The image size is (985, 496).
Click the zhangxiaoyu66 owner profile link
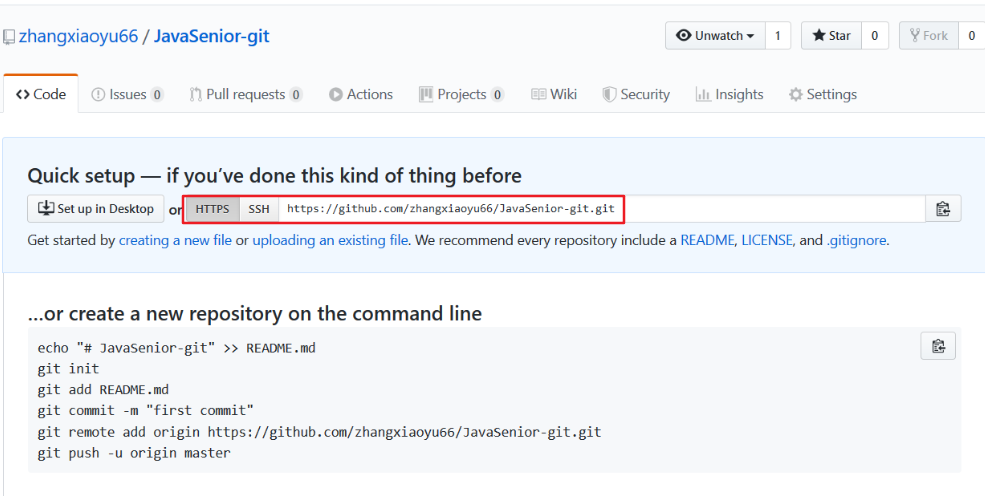click(78, 37)
